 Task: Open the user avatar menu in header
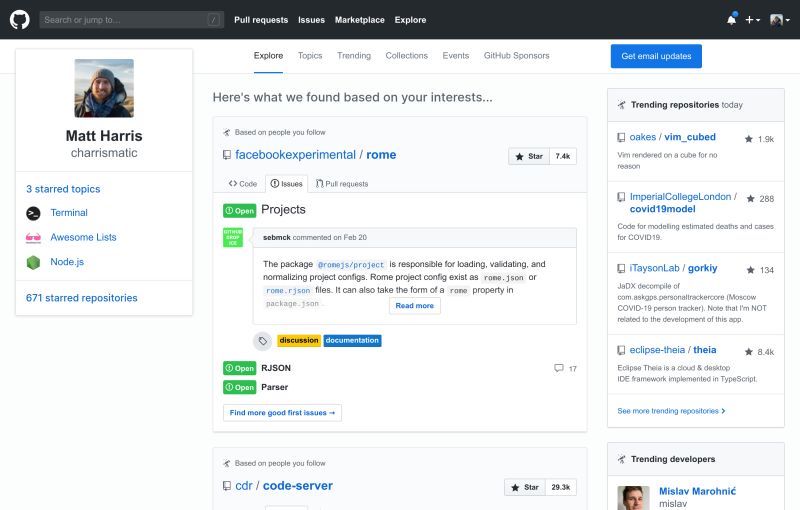point(780,20)
